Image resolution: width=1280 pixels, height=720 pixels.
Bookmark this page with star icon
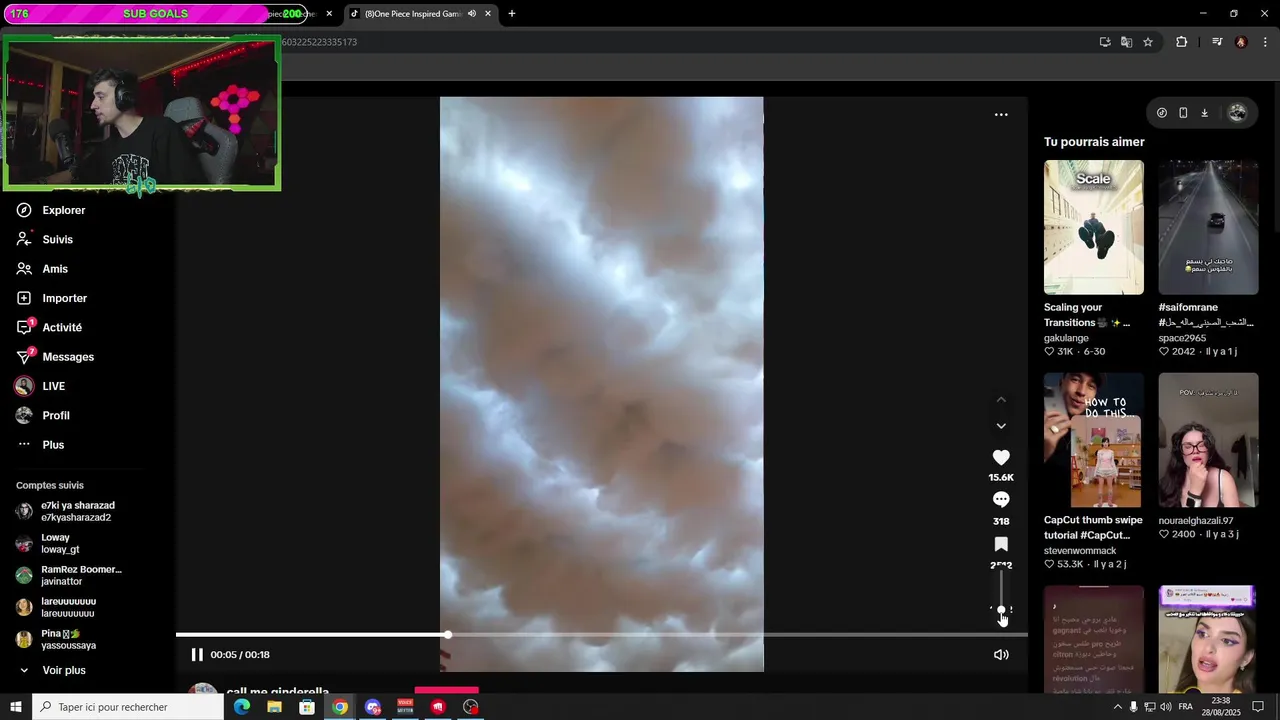1148,42
